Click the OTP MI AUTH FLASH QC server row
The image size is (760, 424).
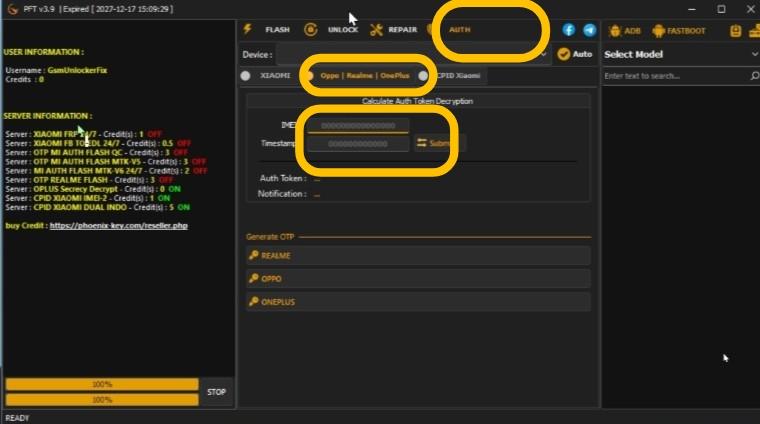pos(96,153)
